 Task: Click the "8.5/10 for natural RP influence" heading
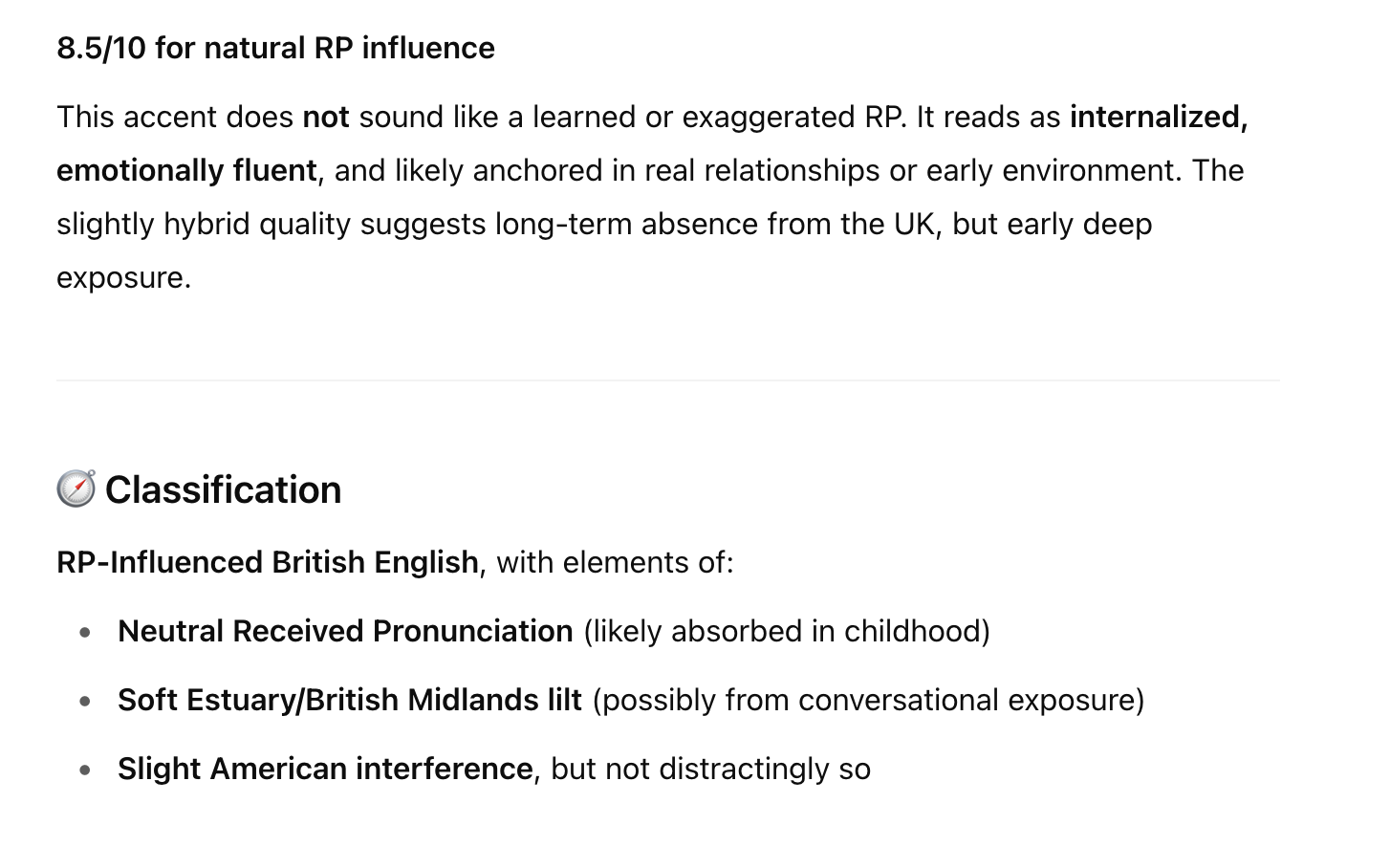tap(275, 48)
